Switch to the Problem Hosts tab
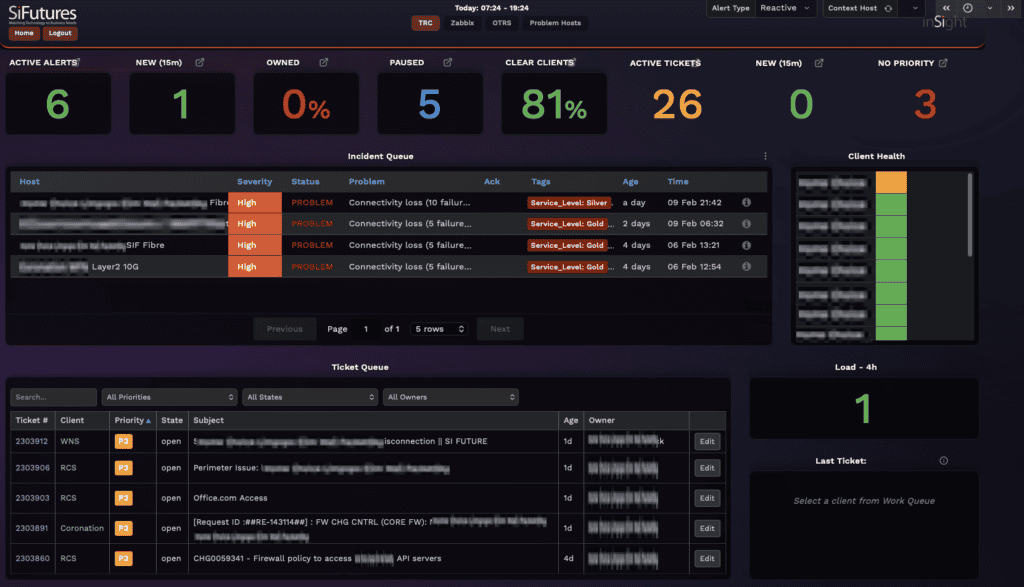The image size is (1024, 587). 555,23
